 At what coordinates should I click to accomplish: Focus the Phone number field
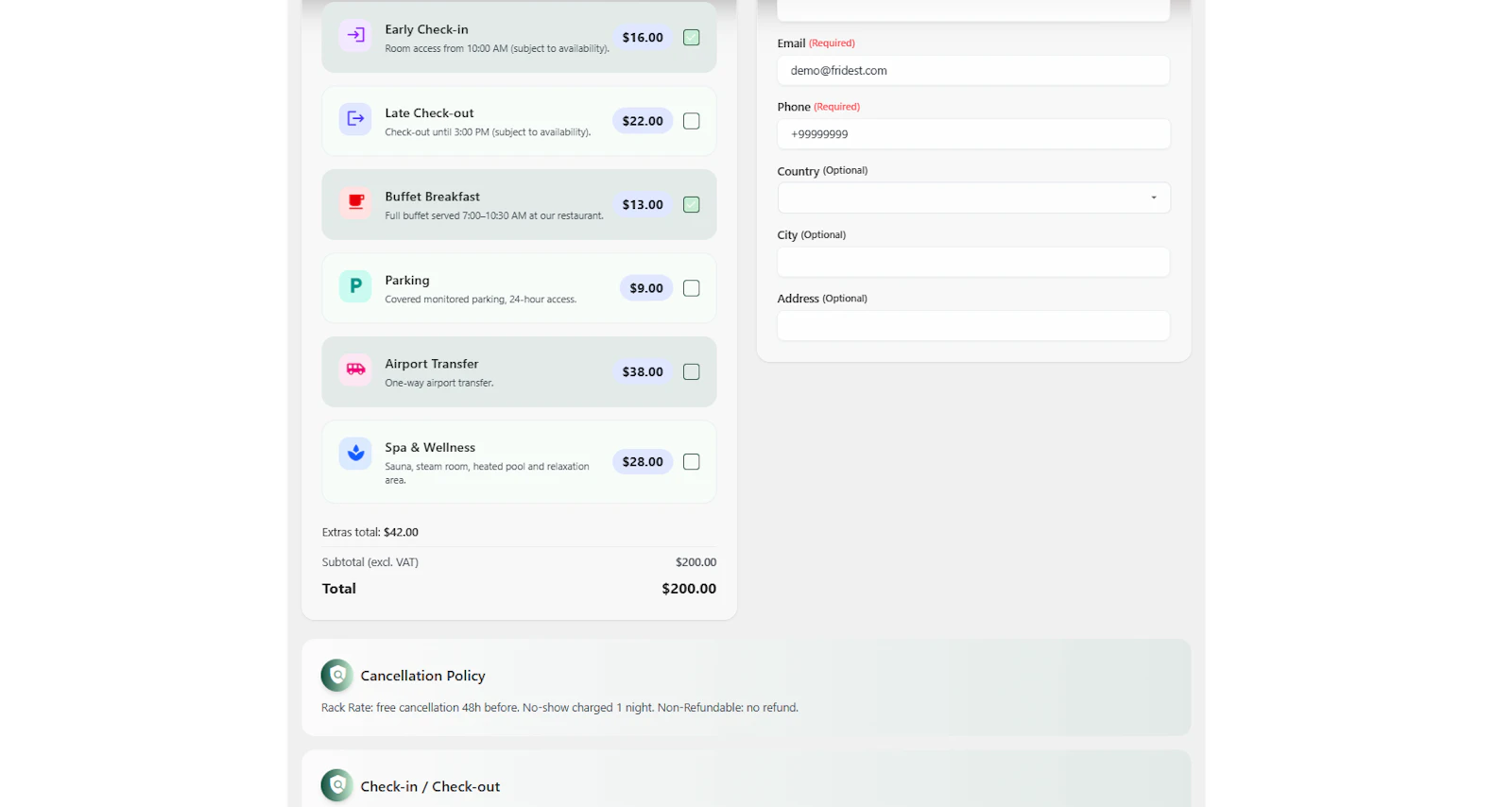click(973, 134)
